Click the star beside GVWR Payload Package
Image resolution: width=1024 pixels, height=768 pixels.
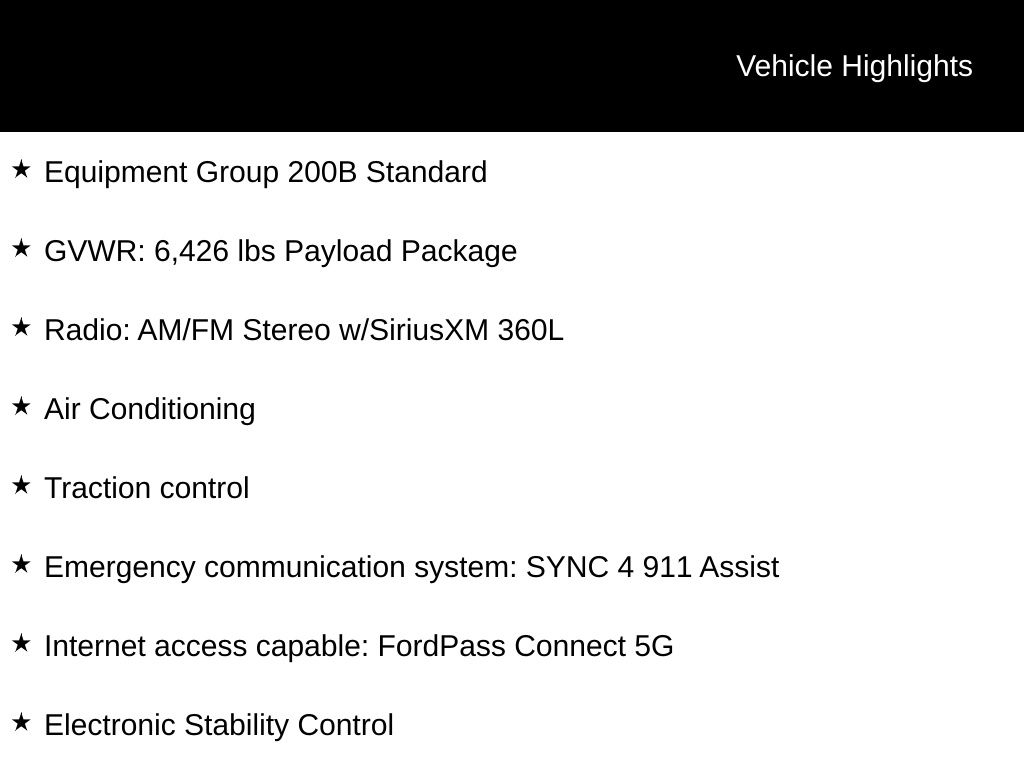tap(21, 249)
